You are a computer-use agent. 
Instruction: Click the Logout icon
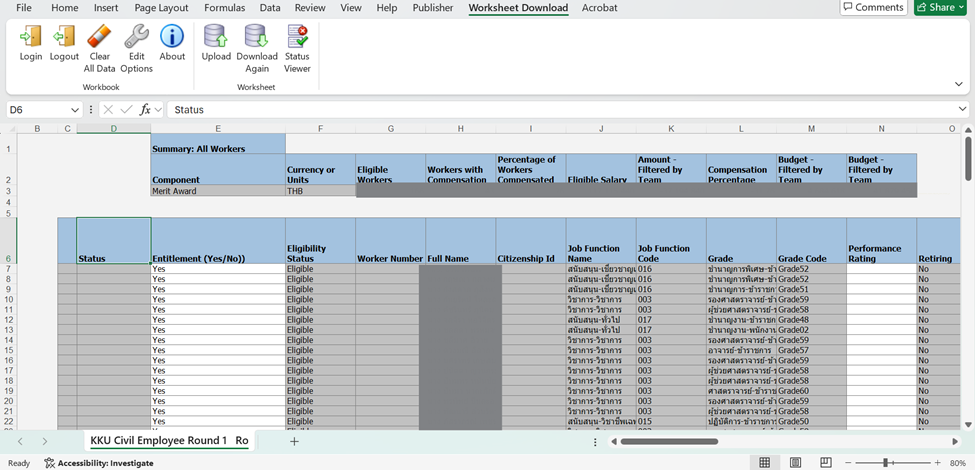click(64, 43)
